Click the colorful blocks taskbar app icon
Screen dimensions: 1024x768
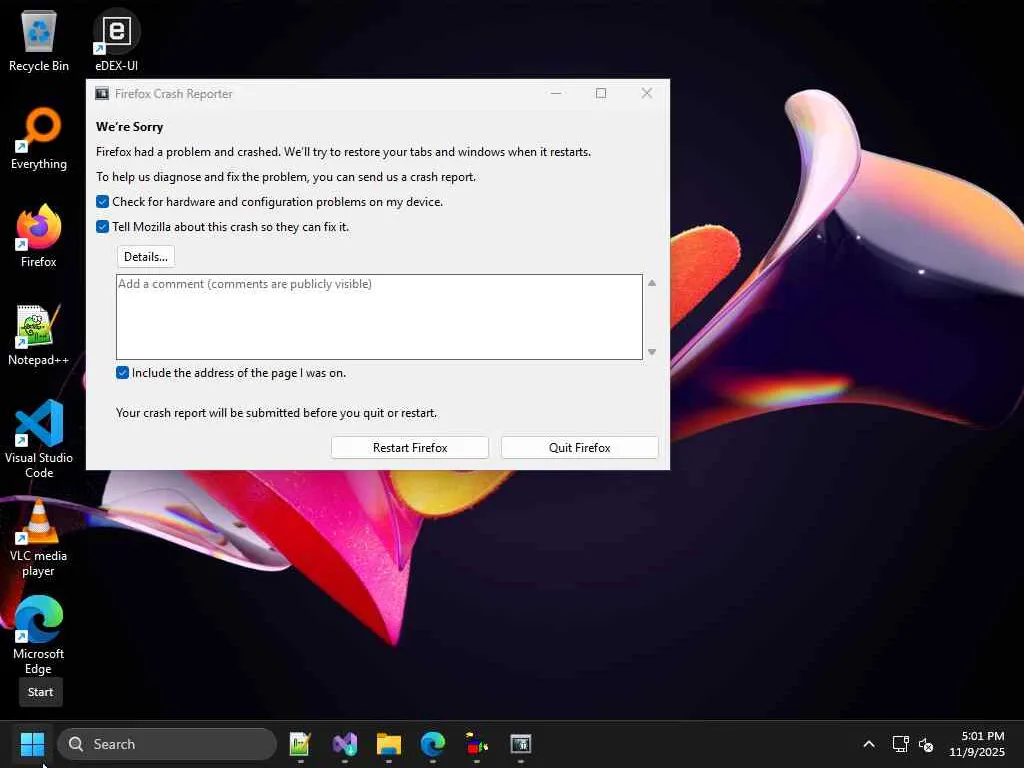477,744
